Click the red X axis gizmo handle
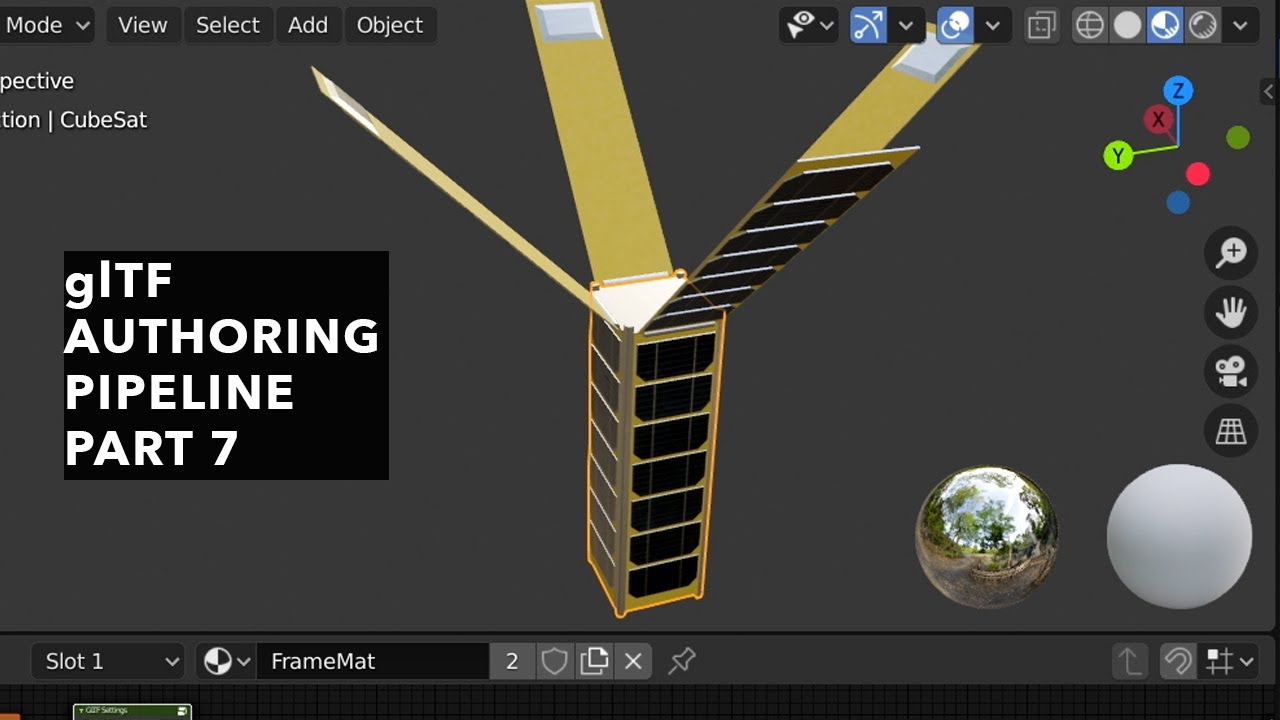The height and width of the screenshot is (720, 1280). pos(1158,120)
